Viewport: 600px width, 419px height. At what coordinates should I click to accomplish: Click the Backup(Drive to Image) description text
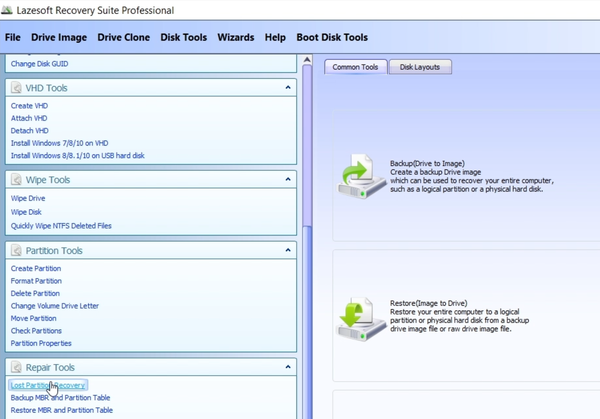(x=472, y=176)
